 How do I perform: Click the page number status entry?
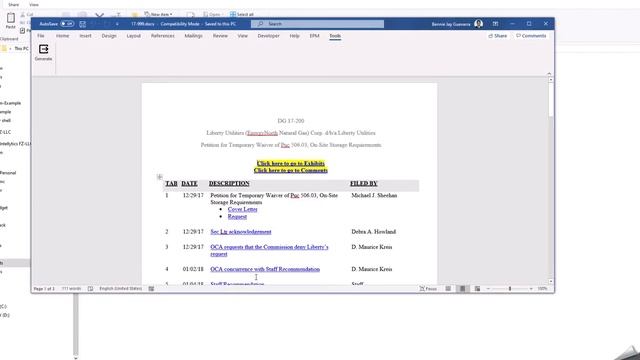[44, 289]
